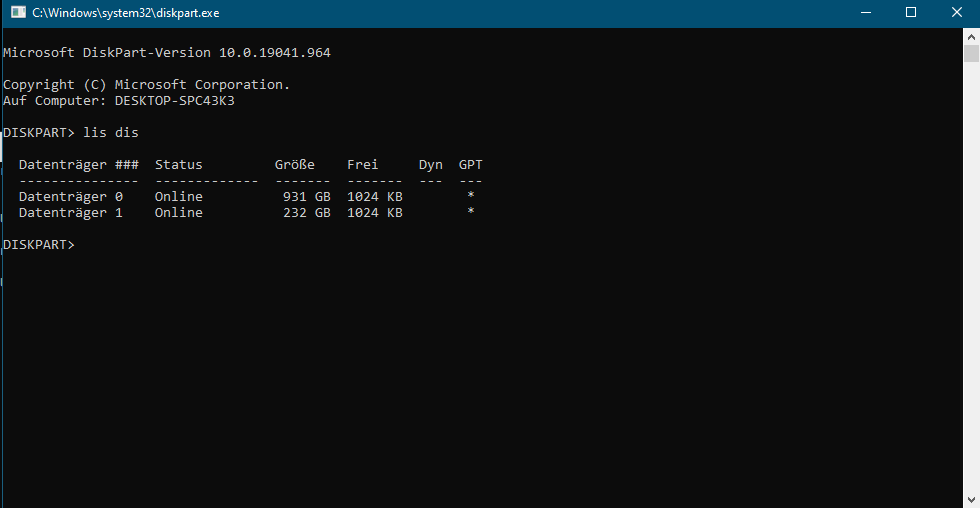Viewport: 980px width, 508px height.
Task: Close the diskpart.exe window
Action: pos(957,12)
